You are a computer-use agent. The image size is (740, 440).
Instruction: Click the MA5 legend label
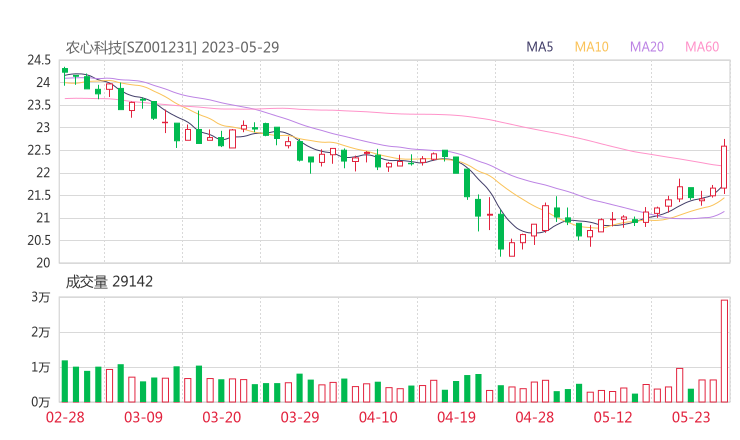[x=539, y=47]
